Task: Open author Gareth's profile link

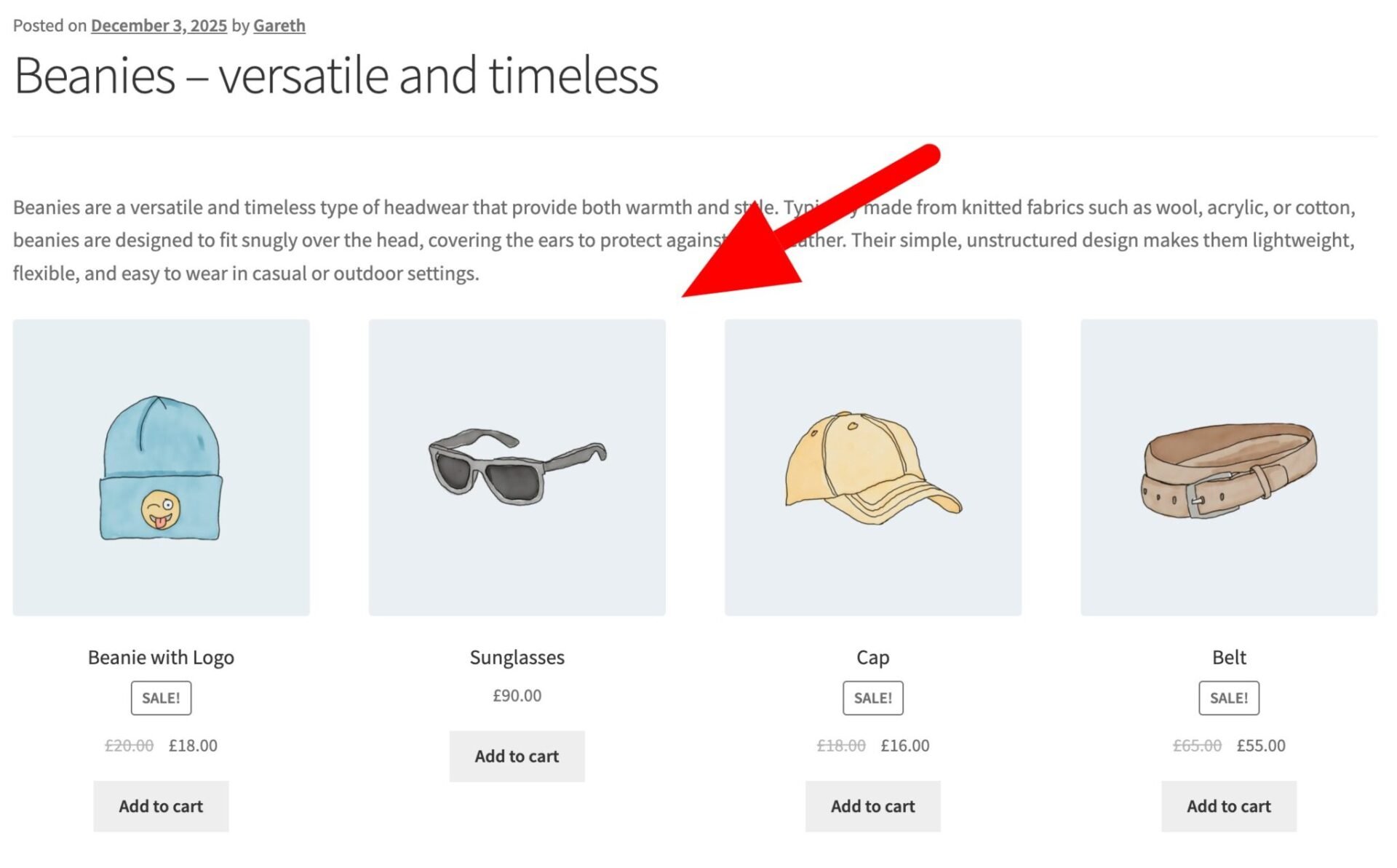Action: [279, 25]
